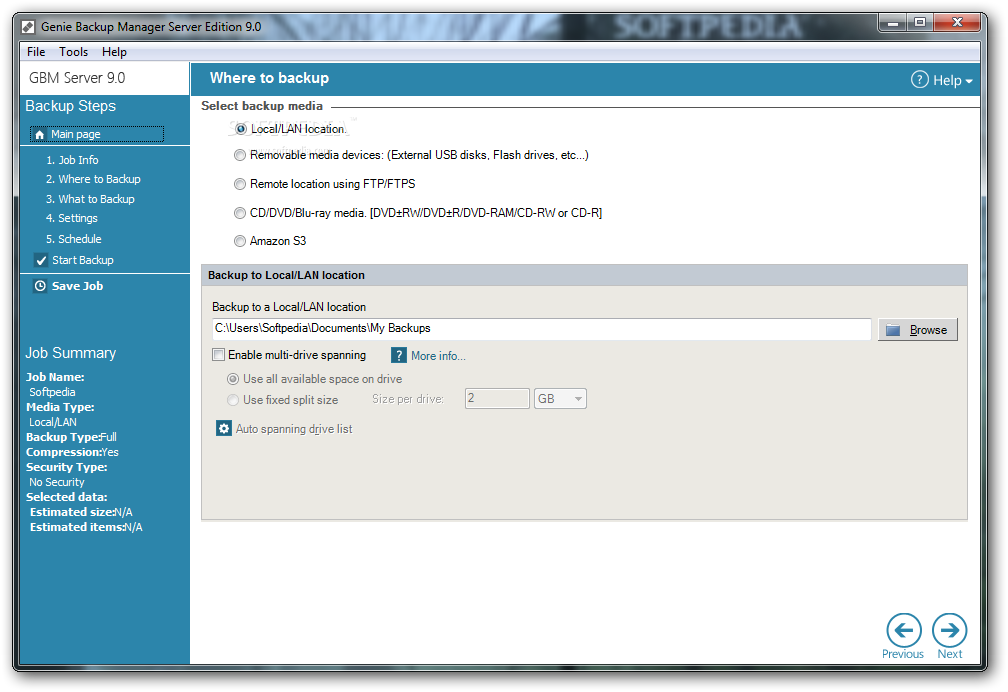Go to step 1. Job Info
The height and width of the screenshot is (692, 1008).
(72, 160)
